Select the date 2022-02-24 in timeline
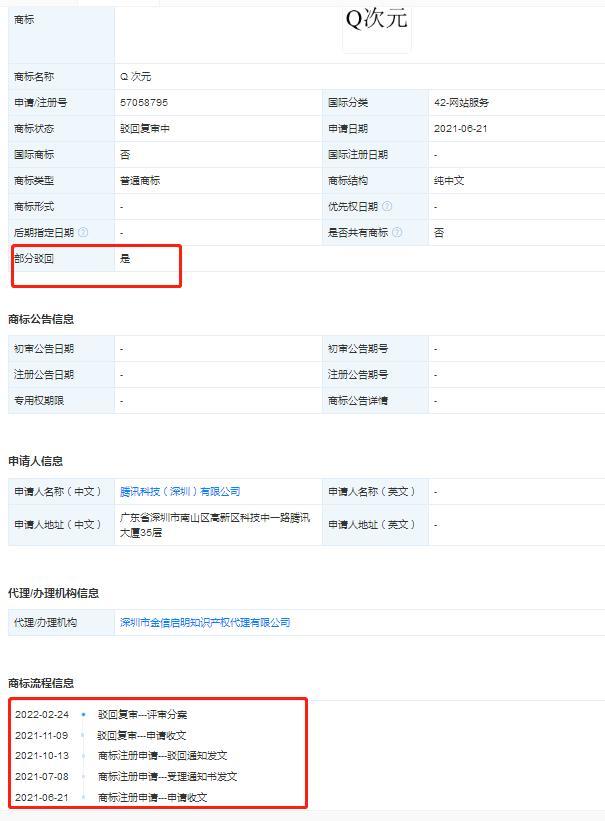 [x=42, y=715]
